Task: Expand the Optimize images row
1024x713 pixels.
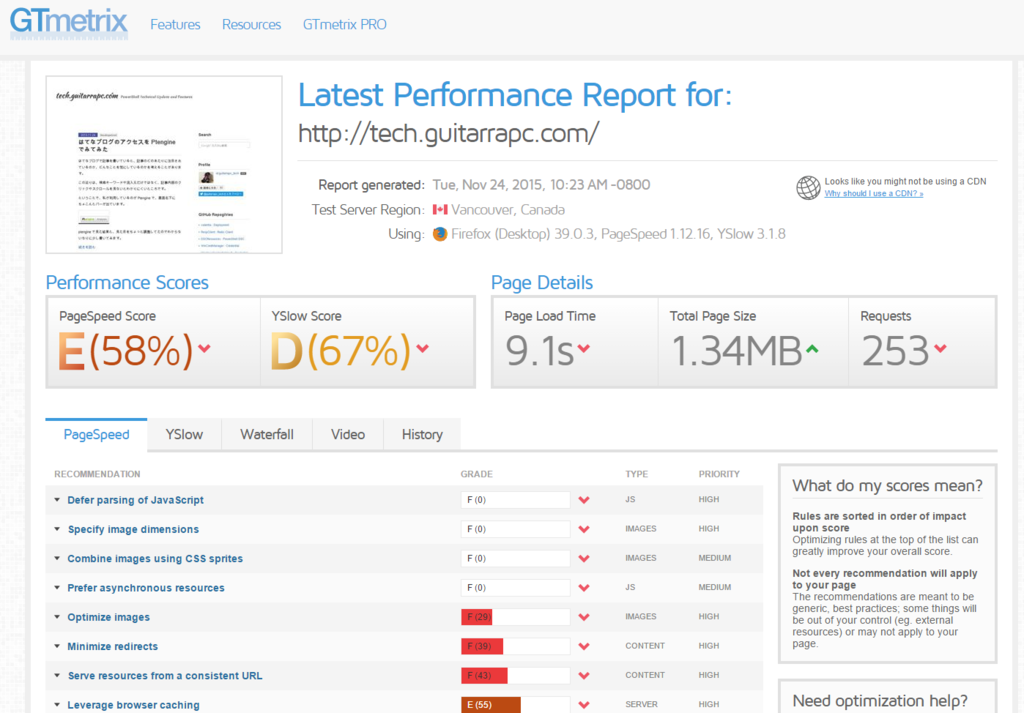Action: pyautogui.click(x=57, y=617)
